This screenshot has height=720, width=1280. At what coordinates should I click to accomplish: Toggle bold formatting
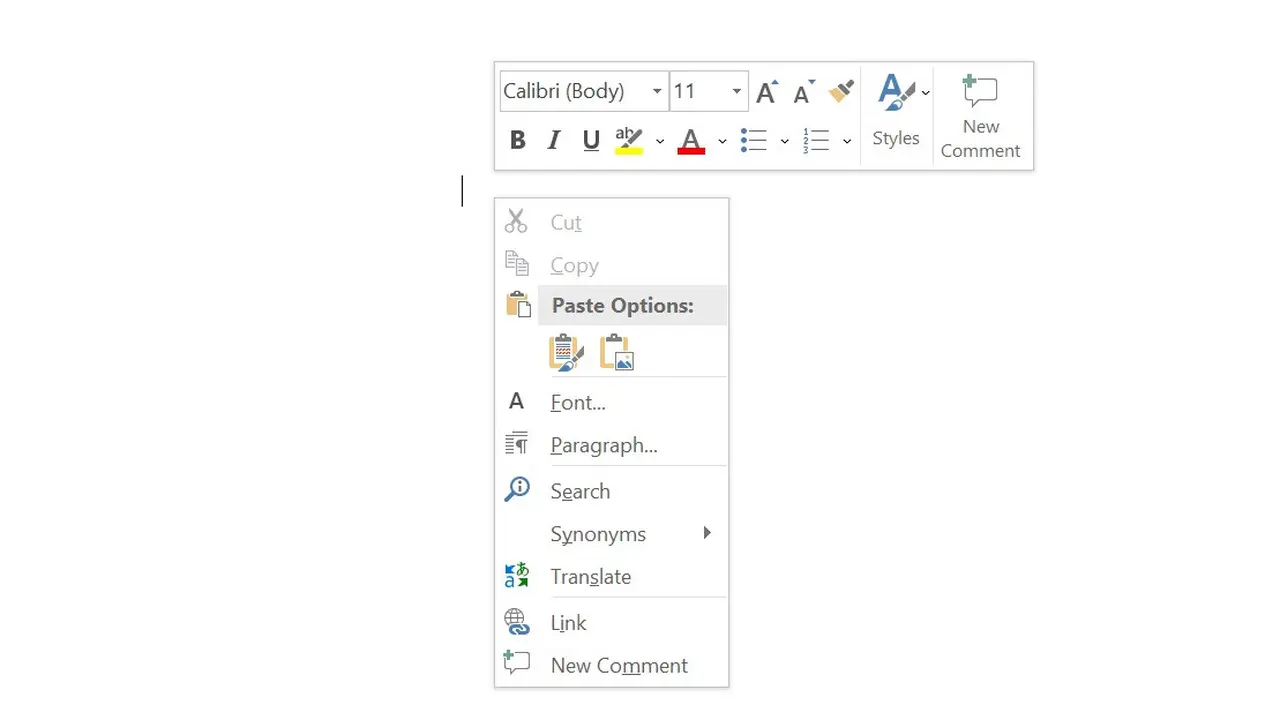coord(517,140)
